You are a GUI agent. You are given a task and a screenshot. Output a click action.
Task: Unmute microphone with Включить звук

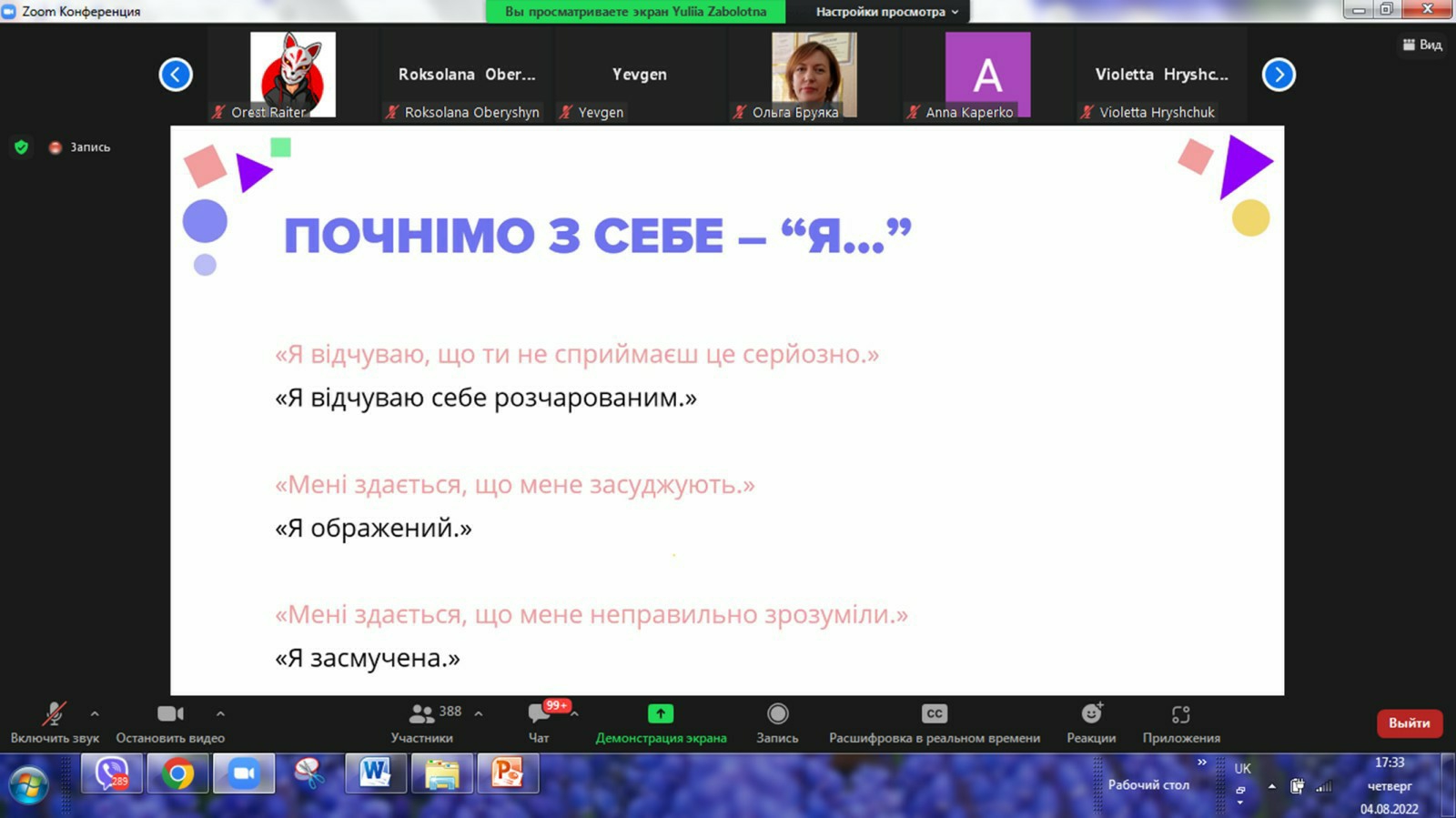54,715
